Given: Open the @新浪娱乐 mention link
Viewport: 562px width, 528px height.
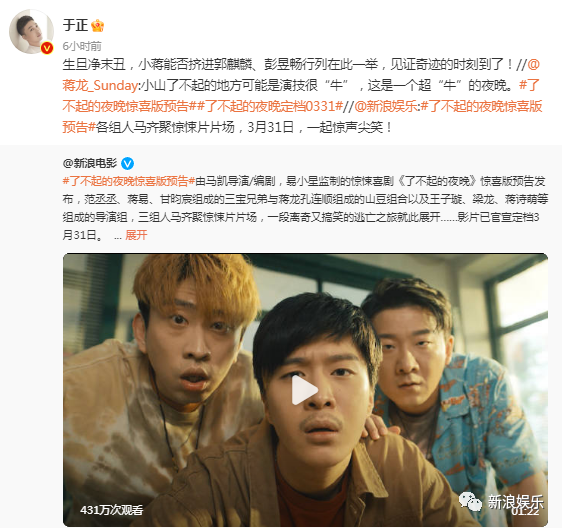Looking at the screenshot, I should tap(386, 106).
